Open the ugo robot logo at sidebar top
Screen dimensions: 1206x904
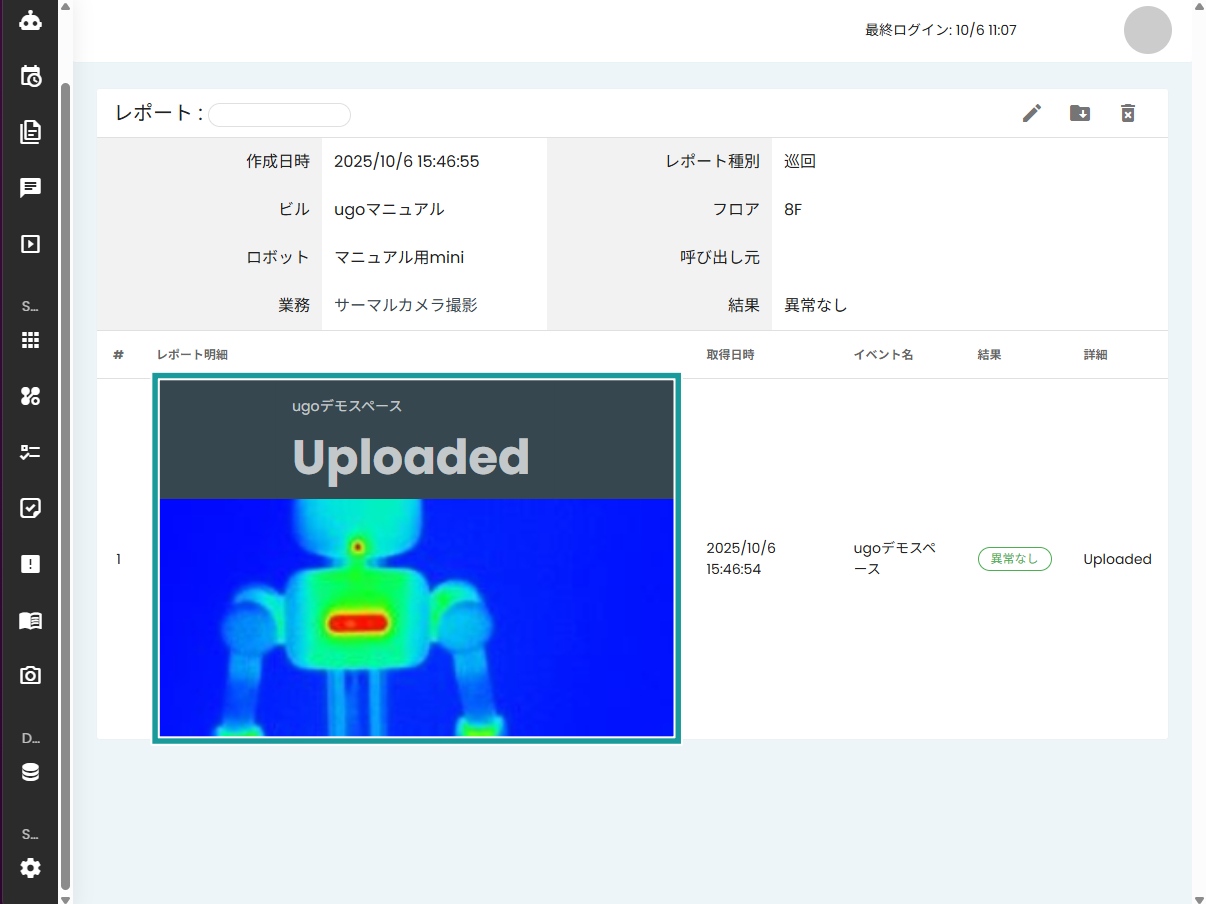29,19
